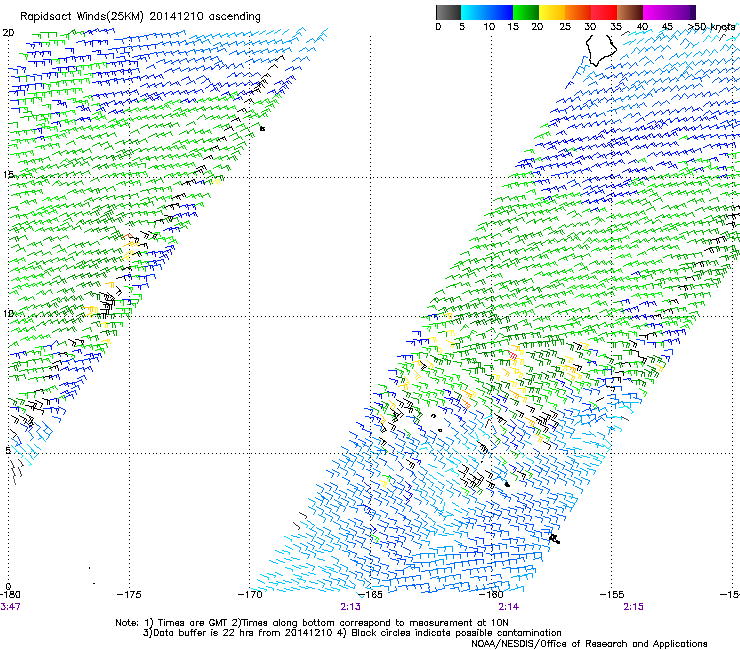The height and width of the screenshot is (650, 740).
Task: Click the '35' label under the color legend
Action: [616, 27]
